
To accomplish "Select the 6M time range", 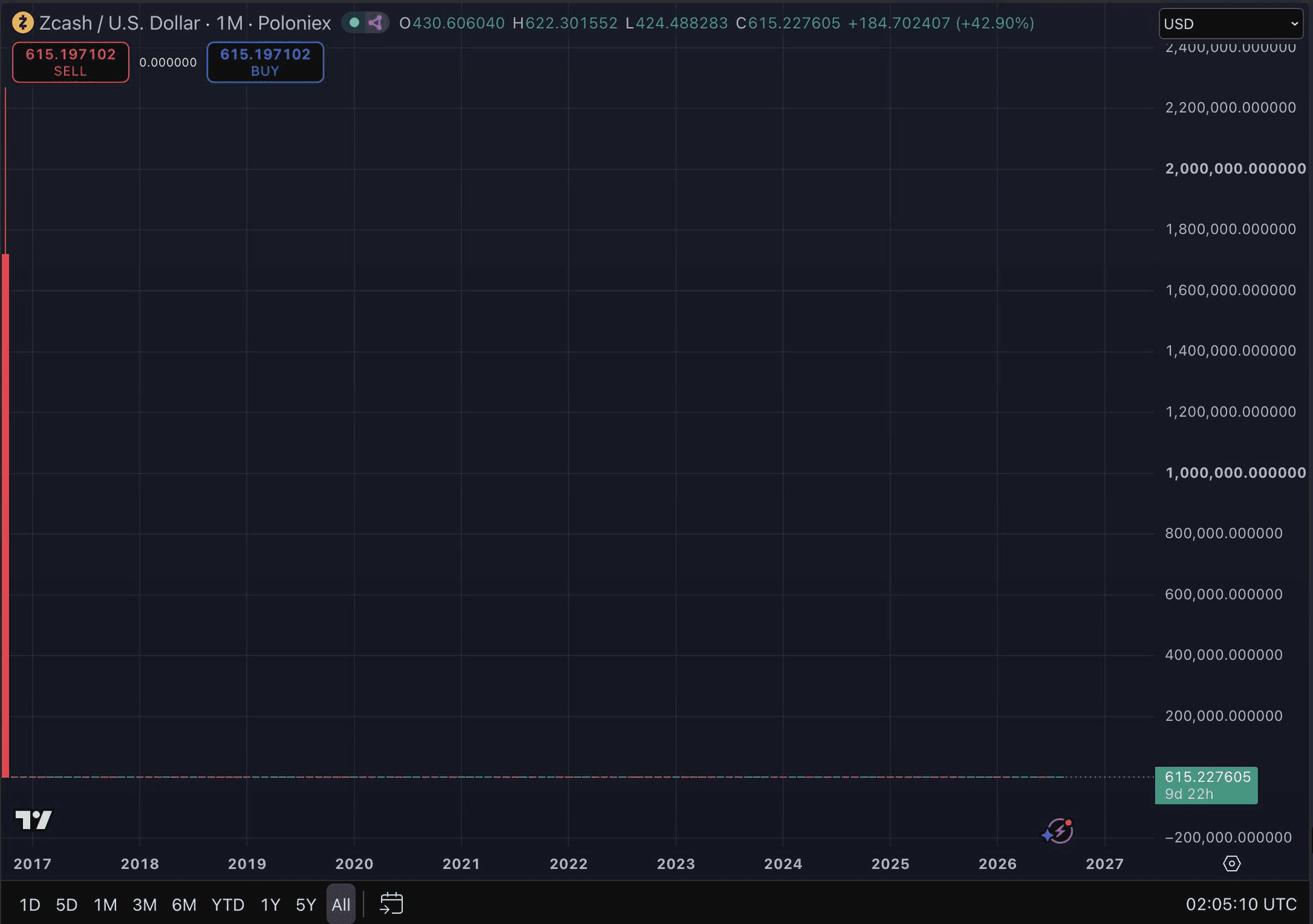I will 184,905.
